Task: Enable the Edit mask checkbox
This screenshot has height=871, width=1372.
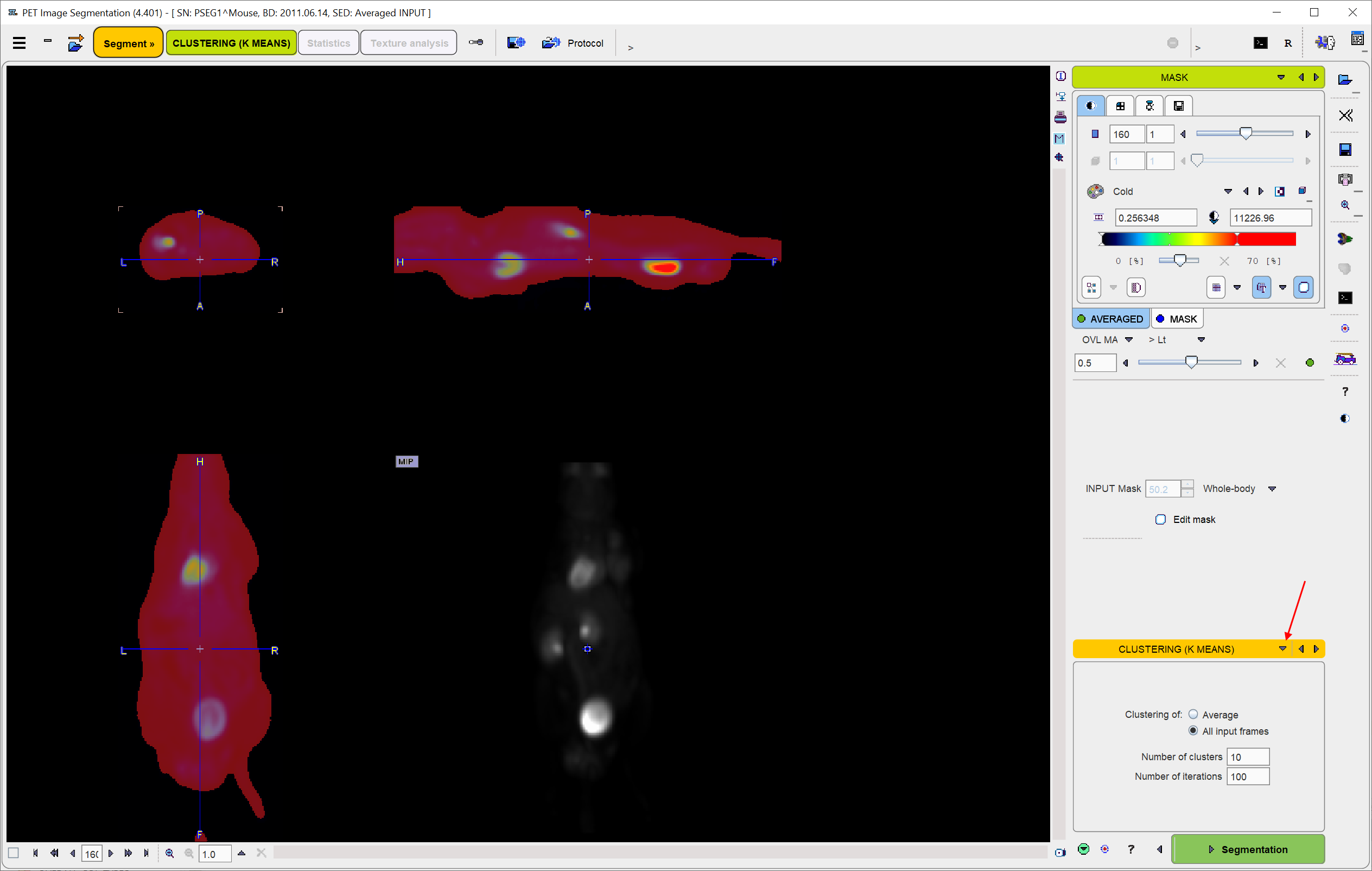Action: click(x=1160, y=519)
